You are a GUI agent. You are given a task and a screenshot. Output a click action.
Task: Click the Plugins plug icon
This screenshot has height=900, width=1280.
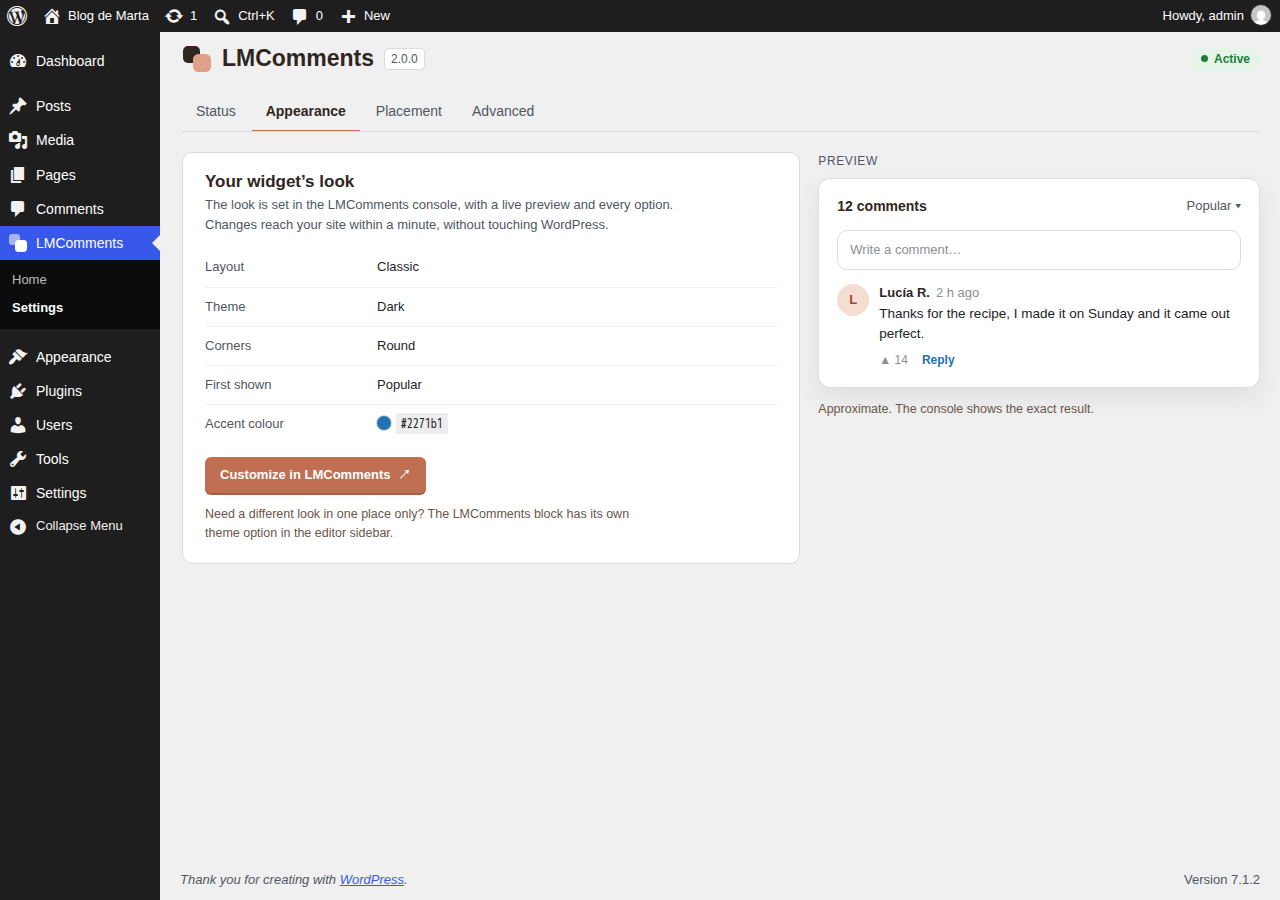18,391
